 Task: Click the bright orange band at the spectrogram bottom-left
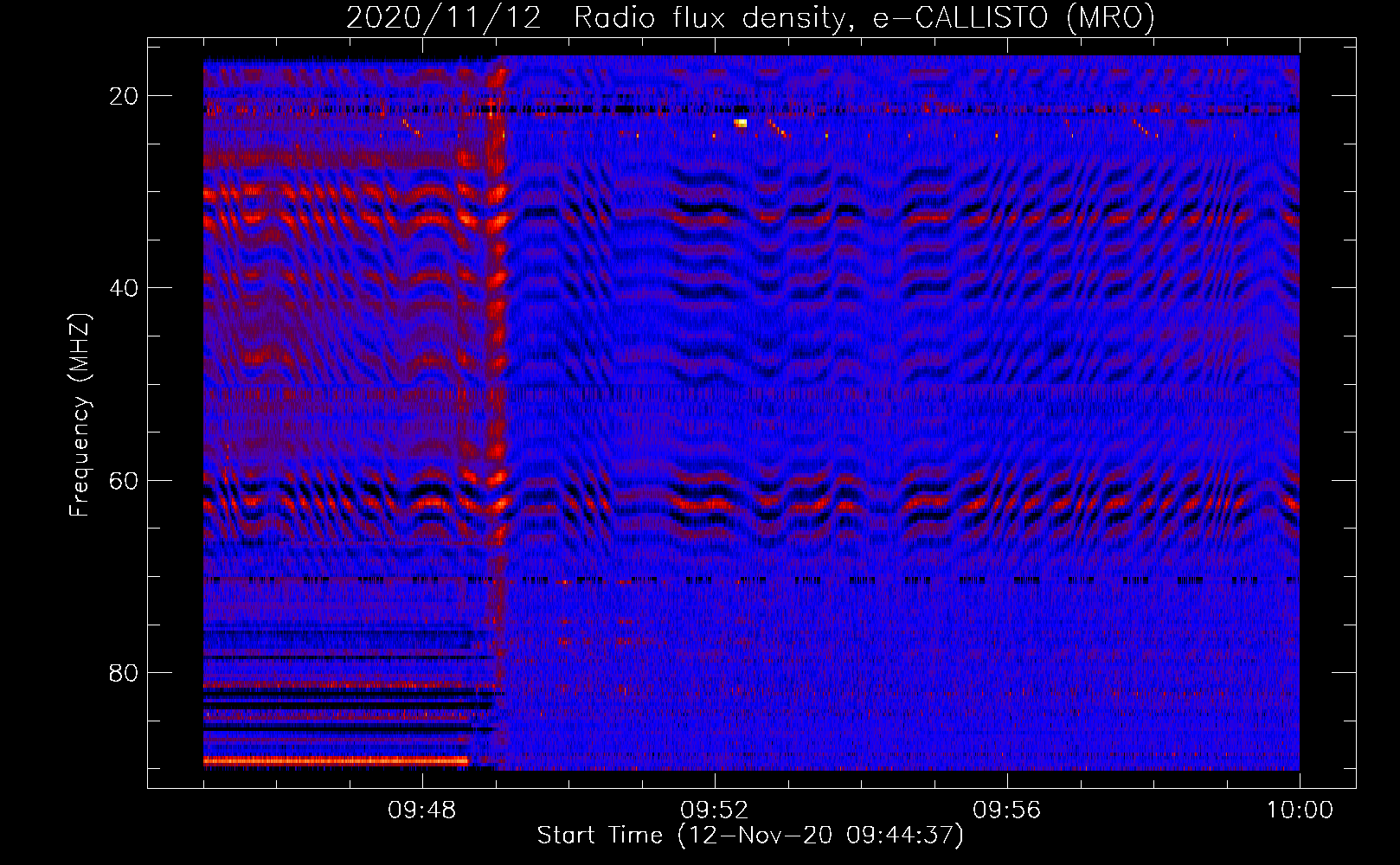pyautogui.click(x=336, y=761)
